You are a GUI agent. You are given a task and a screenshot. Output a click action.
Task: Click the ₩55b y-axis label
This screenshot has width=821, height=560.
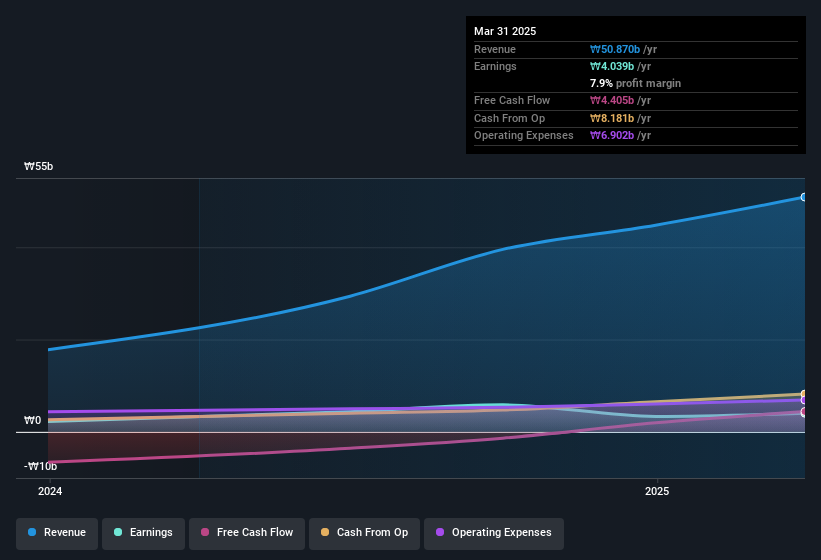(38, 166)
